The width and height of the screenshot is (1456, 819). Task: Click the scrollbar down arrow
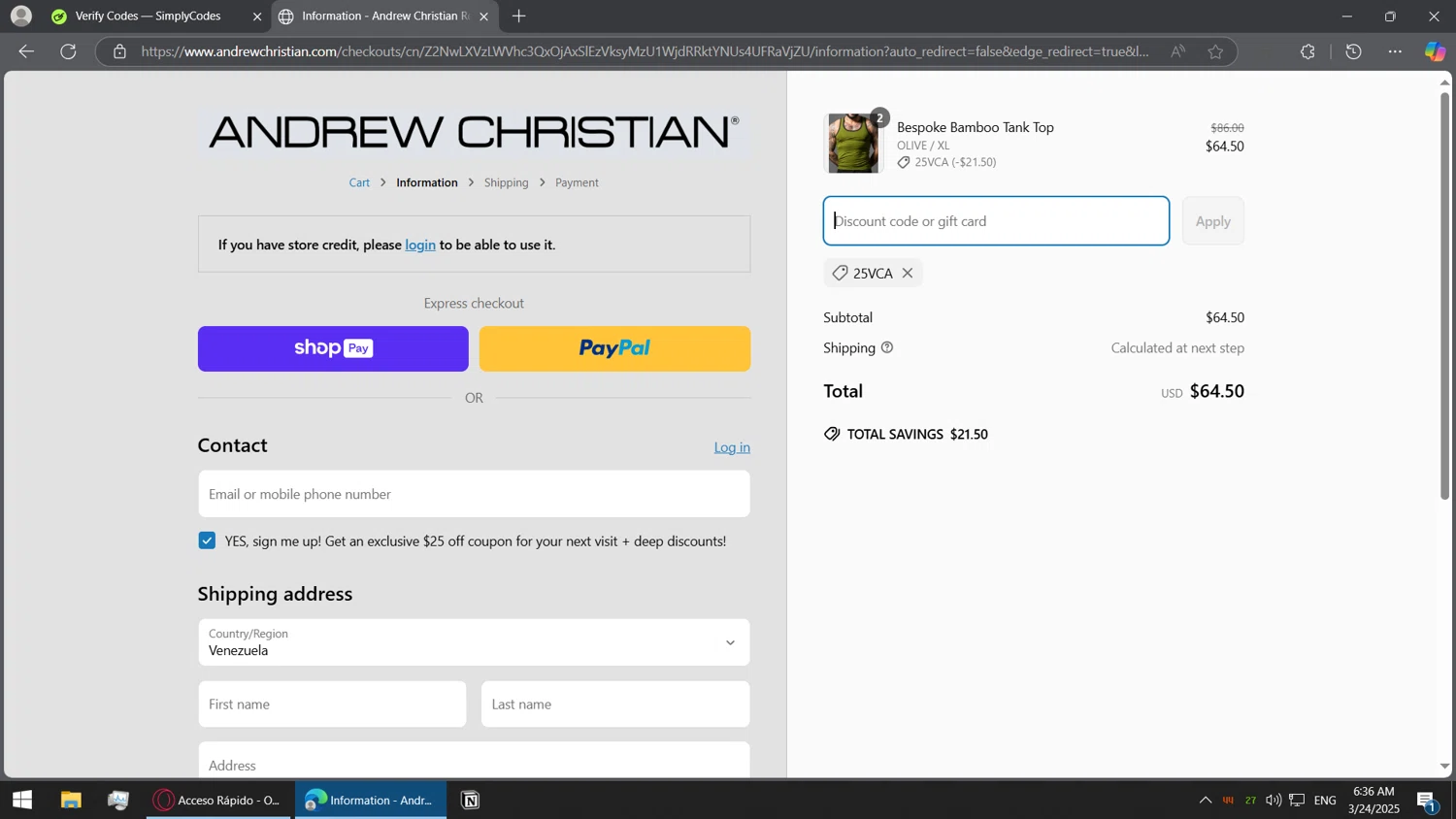click(x=1444, y=767)
